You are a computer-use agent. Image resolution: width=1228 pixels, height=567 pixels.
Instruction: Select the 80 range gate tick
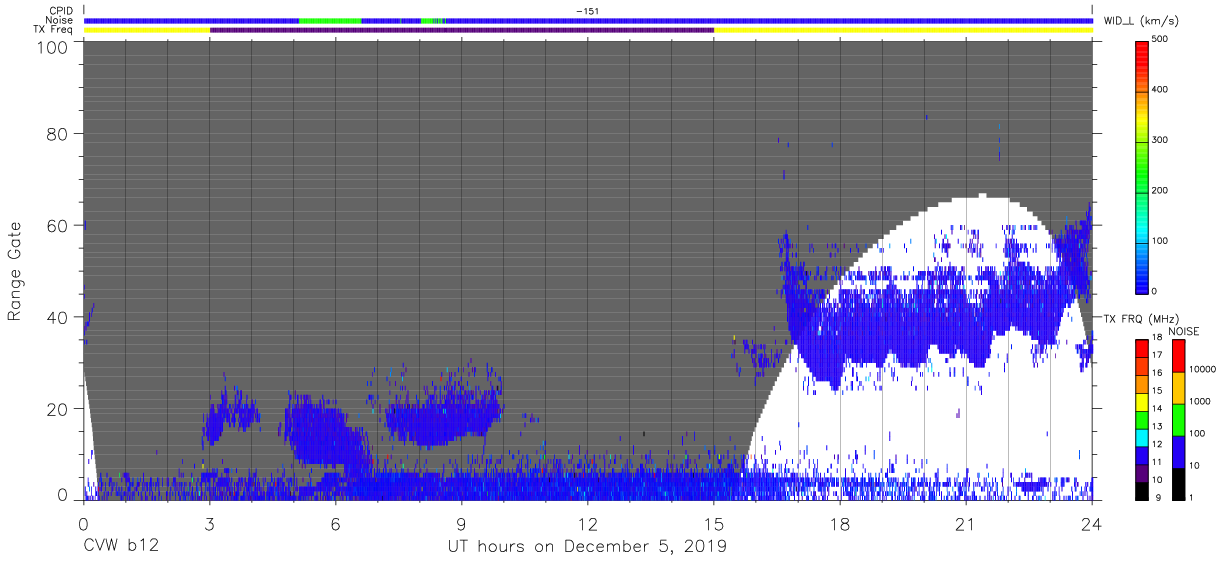(58, 133)
